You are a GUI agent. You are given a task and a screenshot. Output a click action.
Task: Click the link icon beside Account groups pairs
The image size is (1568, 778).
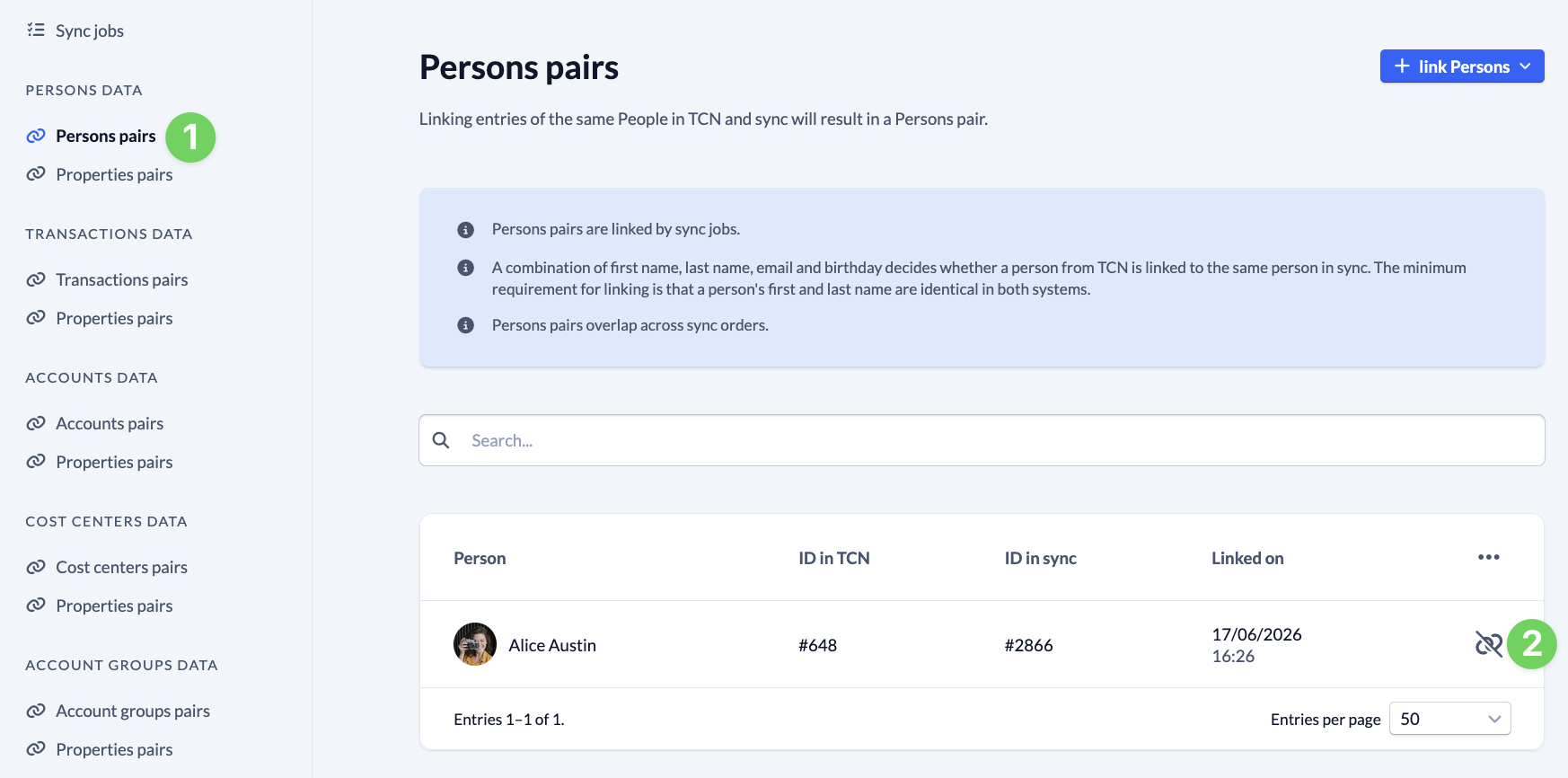click(x=36, y=711)
